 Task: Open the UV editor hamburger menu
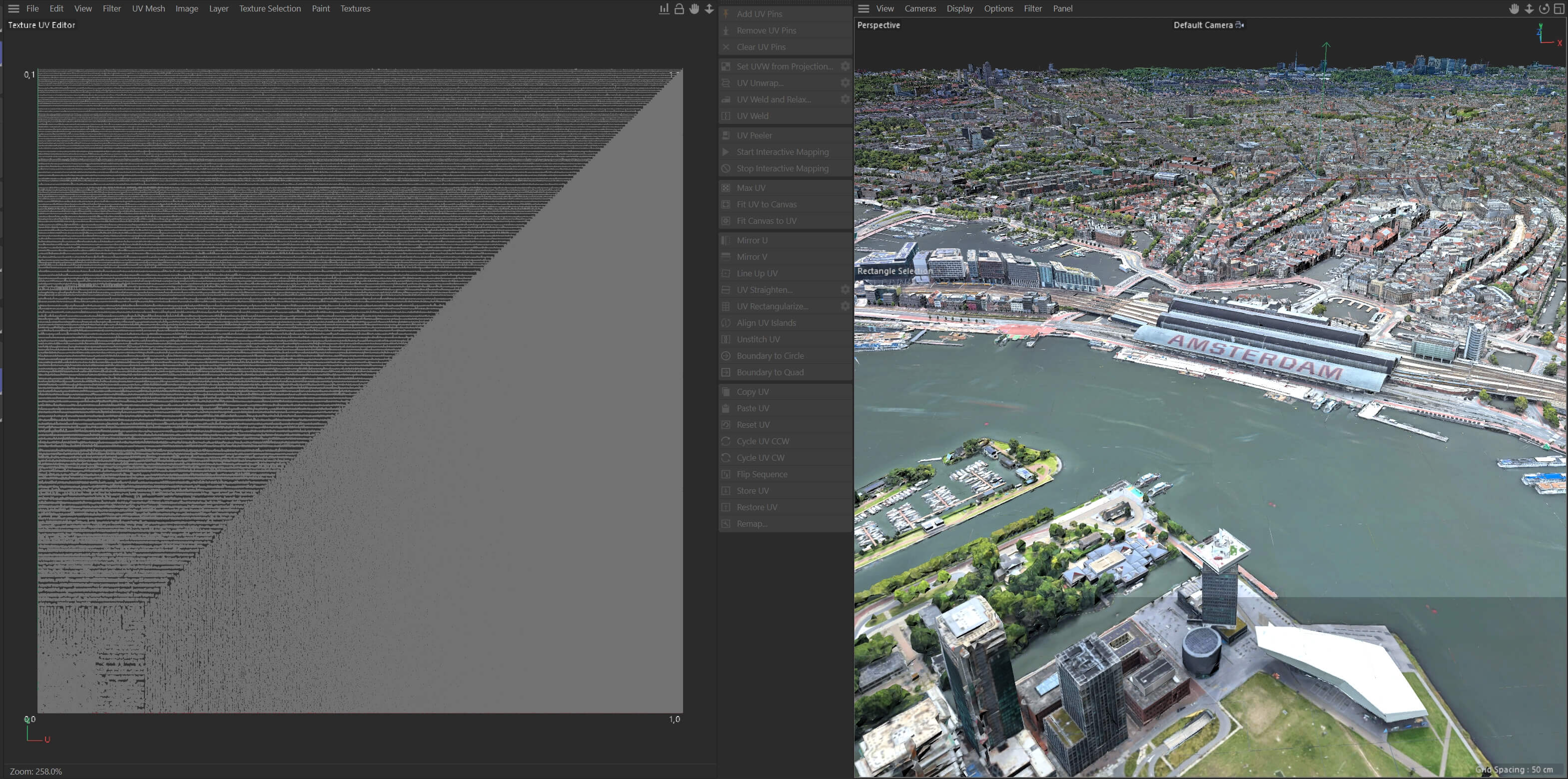(13, 8)
